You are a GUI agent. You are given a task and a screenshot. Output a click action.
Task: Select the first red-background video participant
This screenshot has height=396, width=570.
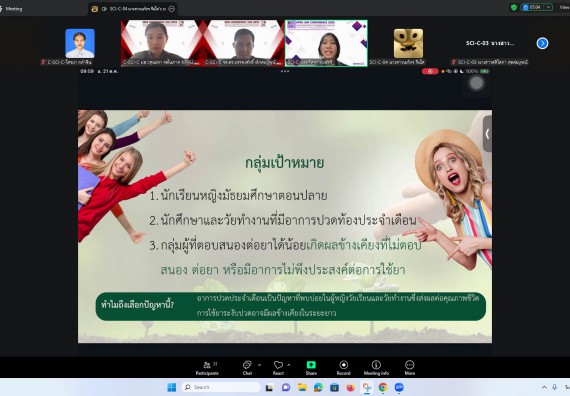point(161,43)
